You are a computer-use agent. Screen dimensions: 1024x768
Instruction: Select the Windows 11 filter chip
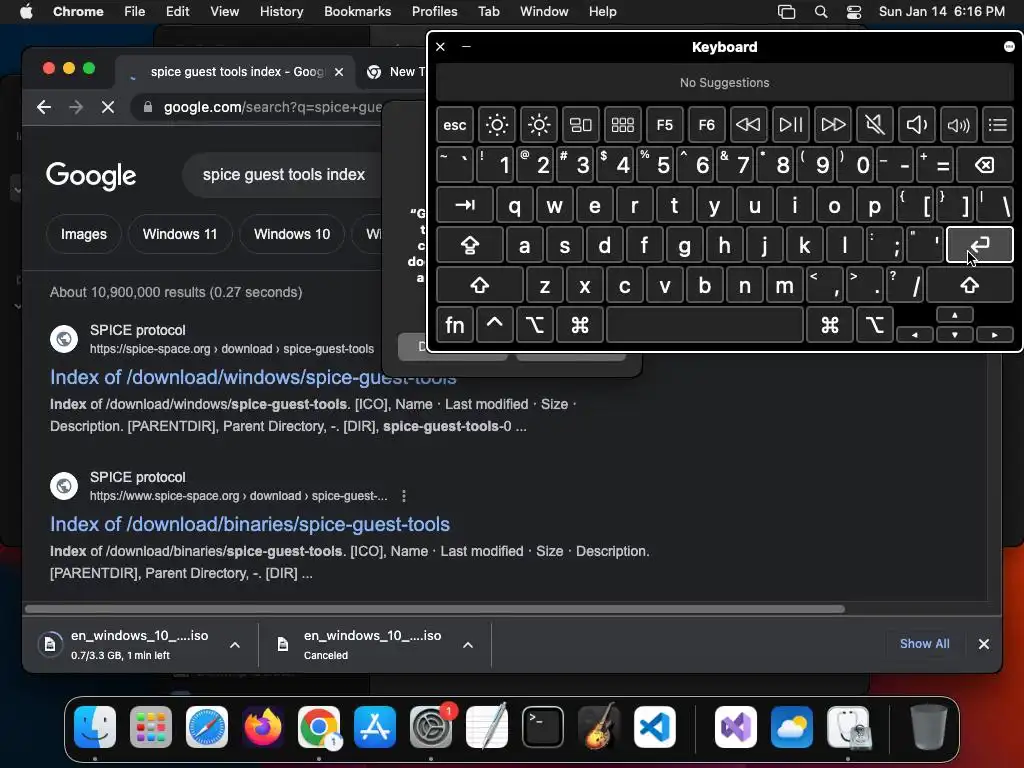(x=180, y=234)
